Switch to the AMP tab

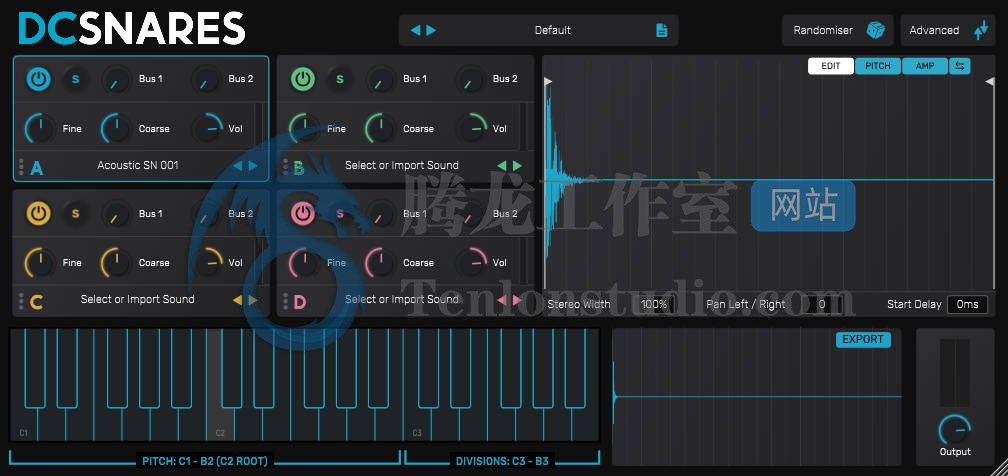(x=925, y=66)
